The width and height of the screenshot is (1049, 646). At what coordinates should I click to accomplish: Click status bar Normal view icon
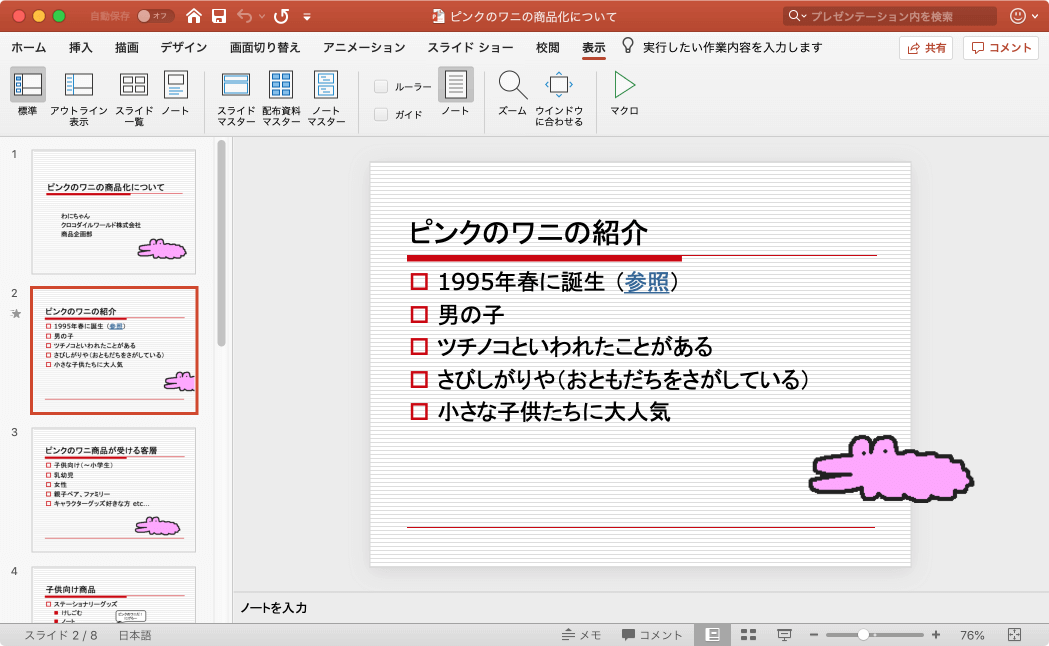click(713, 635)
